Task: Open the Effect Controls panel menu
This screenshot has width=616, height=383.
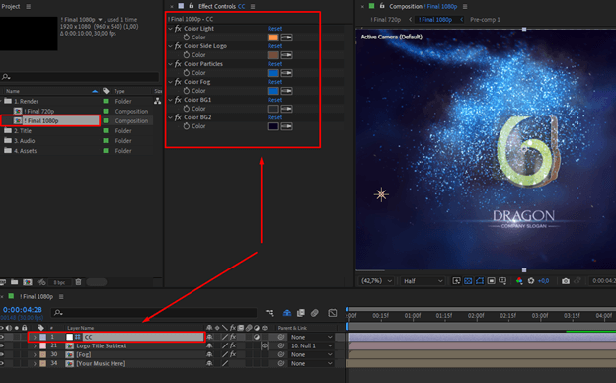Action: tap(253, 6)
